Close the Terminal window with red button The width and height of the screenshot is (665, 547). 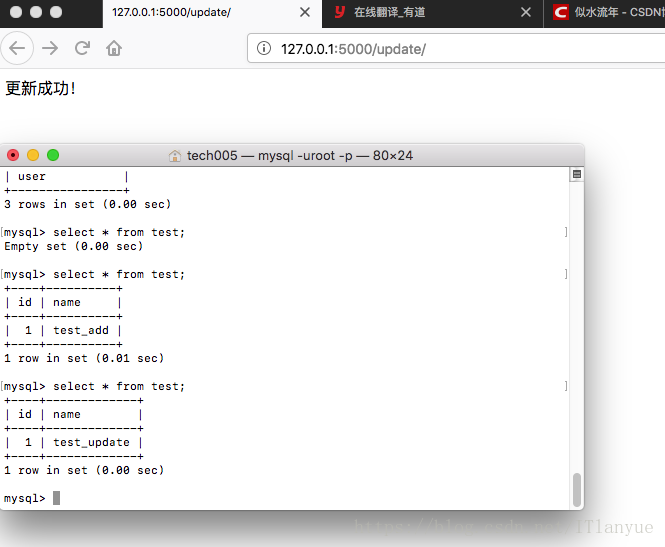13,155
